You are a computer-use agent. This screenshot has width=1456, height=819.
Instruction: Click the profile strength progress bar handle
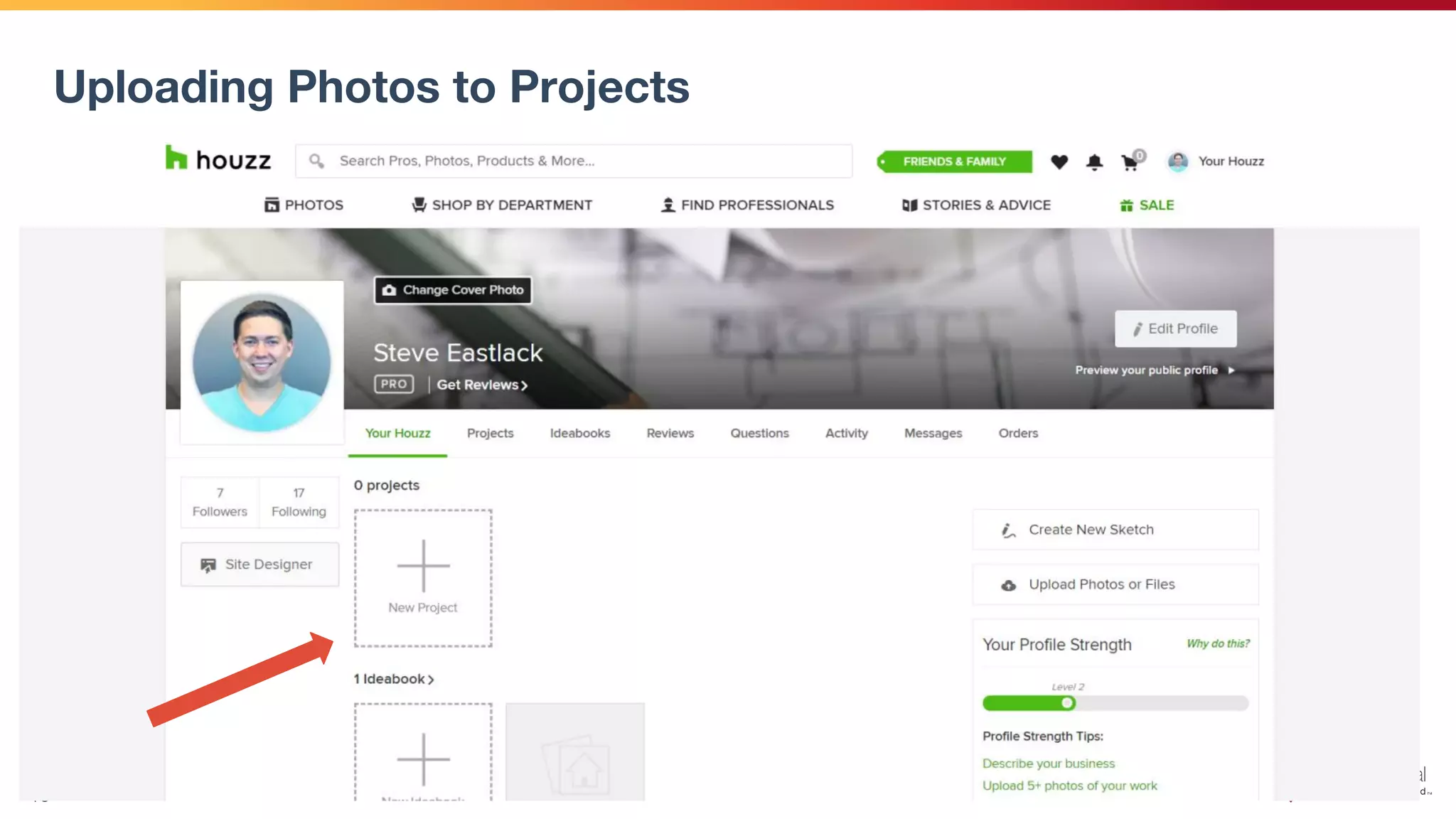click(x=1067, y=703)
